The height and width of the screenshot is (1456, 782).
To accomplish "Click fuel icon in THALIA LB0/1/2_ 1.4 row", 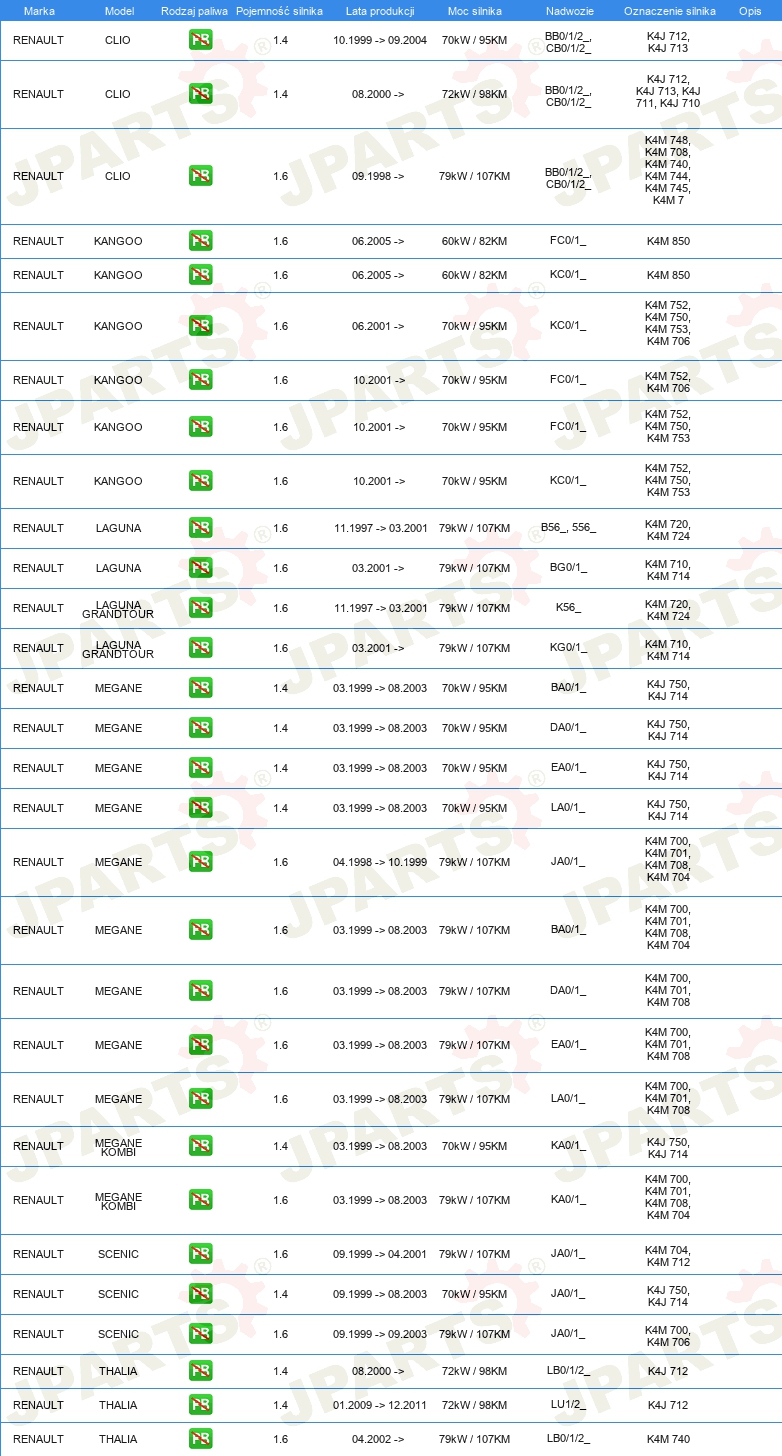I will 200,1371.
